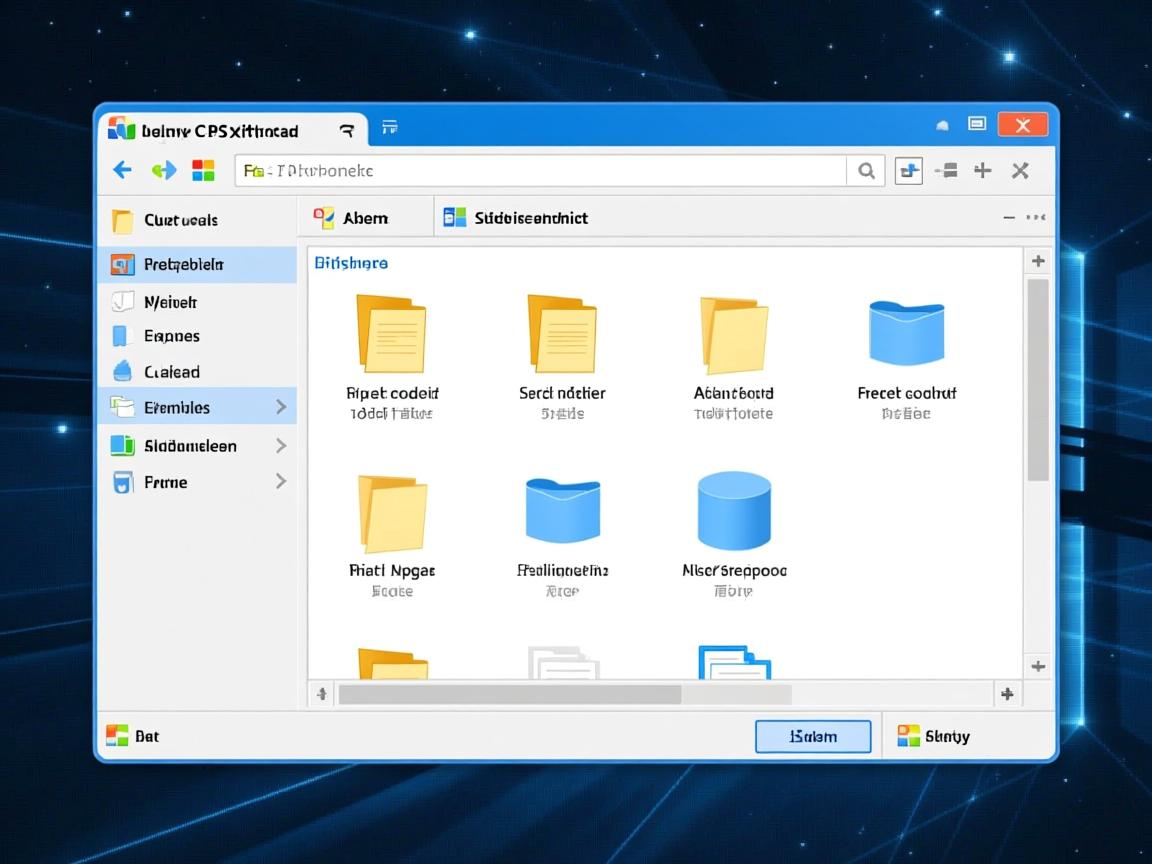Click the highlighted blue button in footer
Screen dimensions: 1152x864
coord(812,737)
